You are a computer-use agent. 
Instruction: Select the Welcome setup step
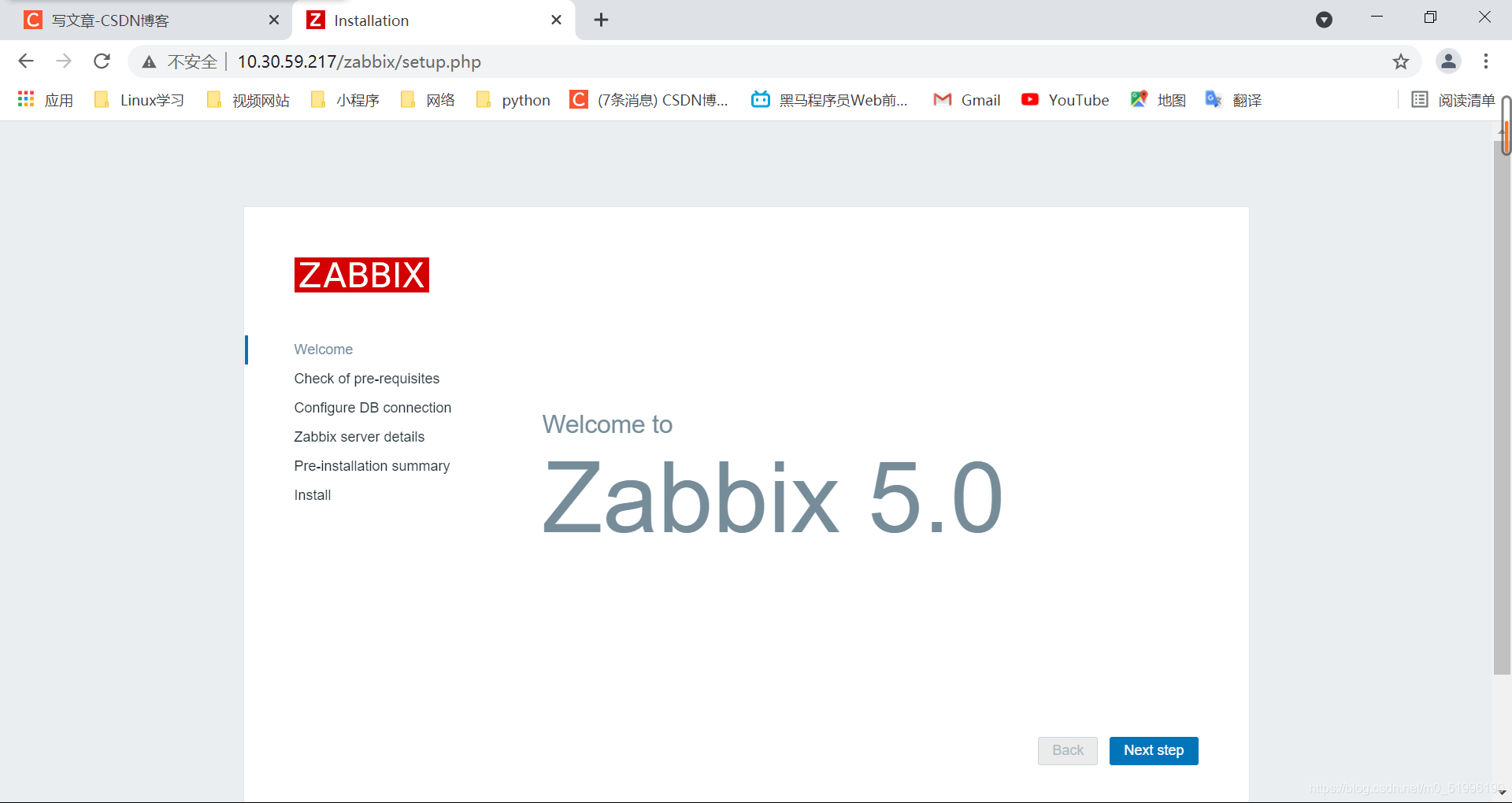(323, 350)
